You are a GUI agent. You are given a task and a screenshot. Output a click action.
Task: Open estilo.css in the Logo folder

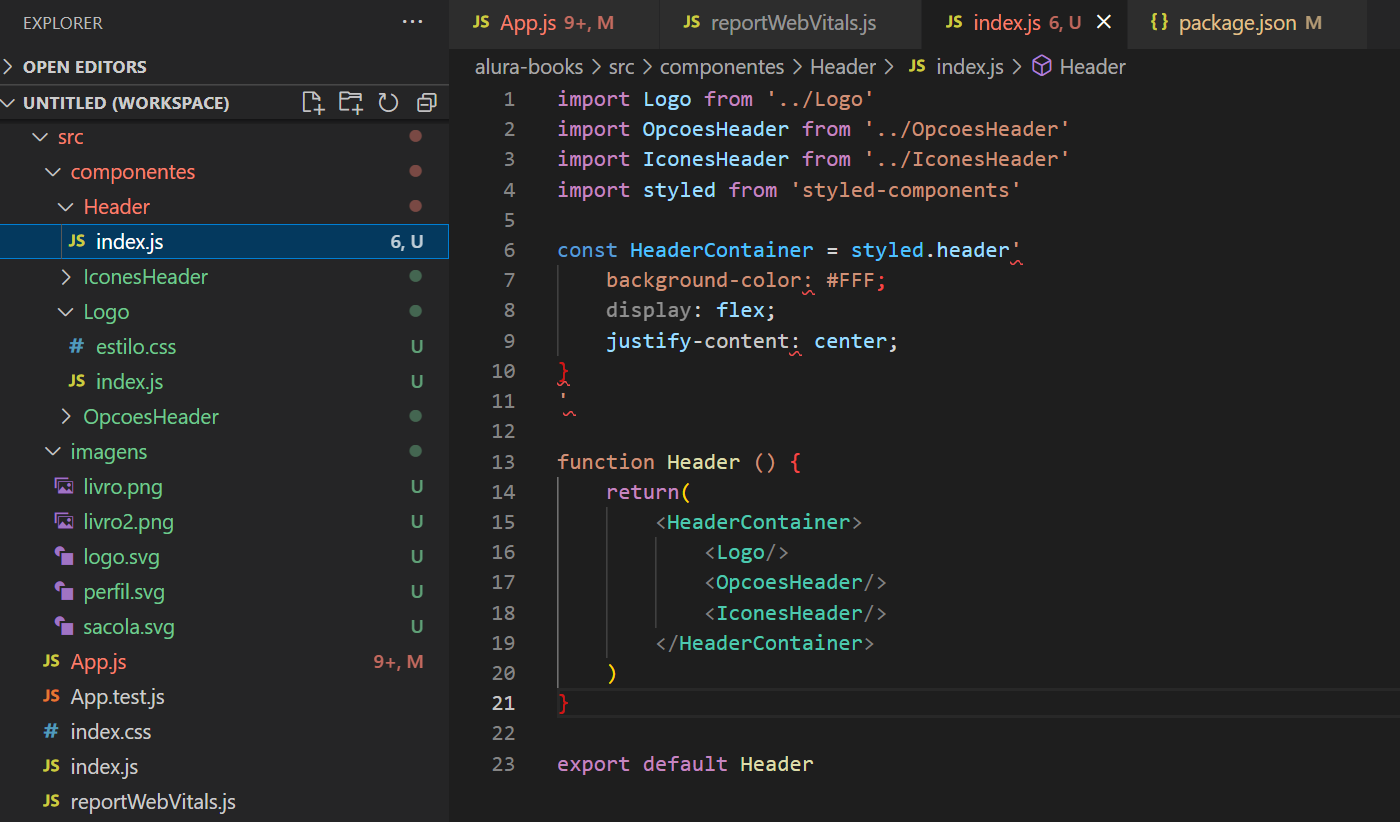[x=224, y=347]
